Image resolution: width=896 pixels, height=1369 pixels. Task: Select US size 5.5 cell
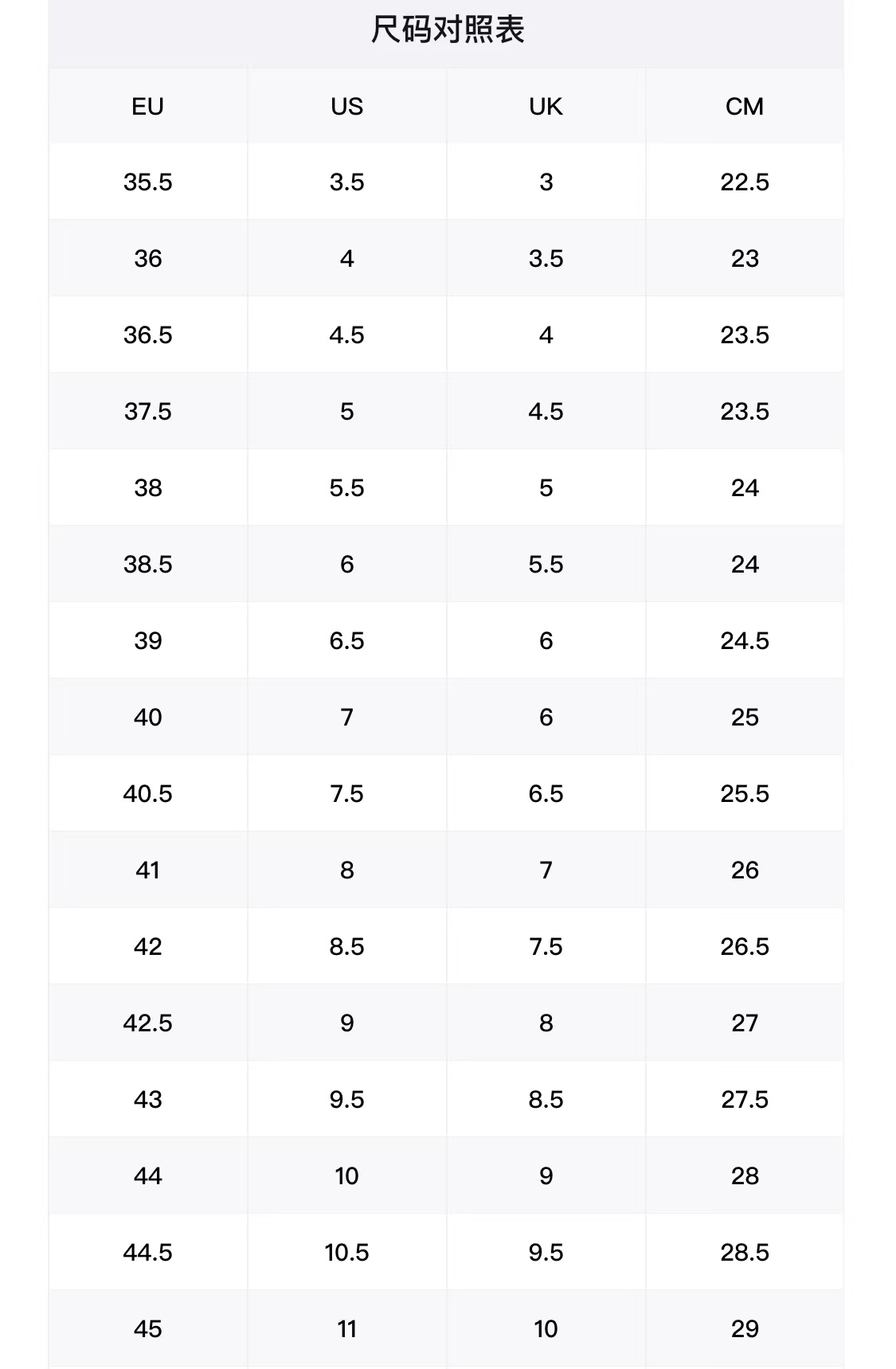click(x=346, y=488)
